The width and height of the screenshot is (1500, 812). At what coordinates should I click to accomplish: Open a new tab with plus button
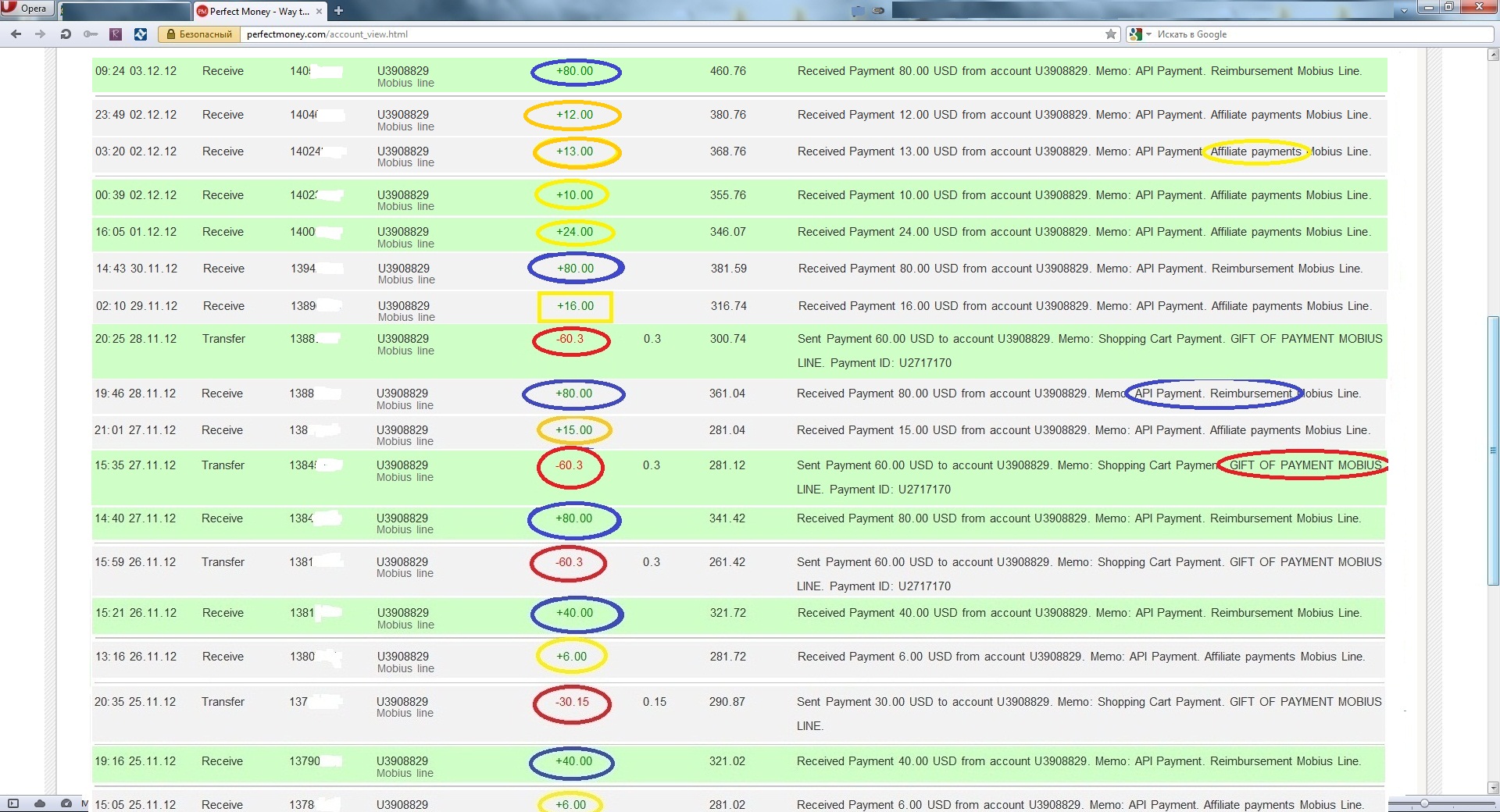(x=338, y=11)
